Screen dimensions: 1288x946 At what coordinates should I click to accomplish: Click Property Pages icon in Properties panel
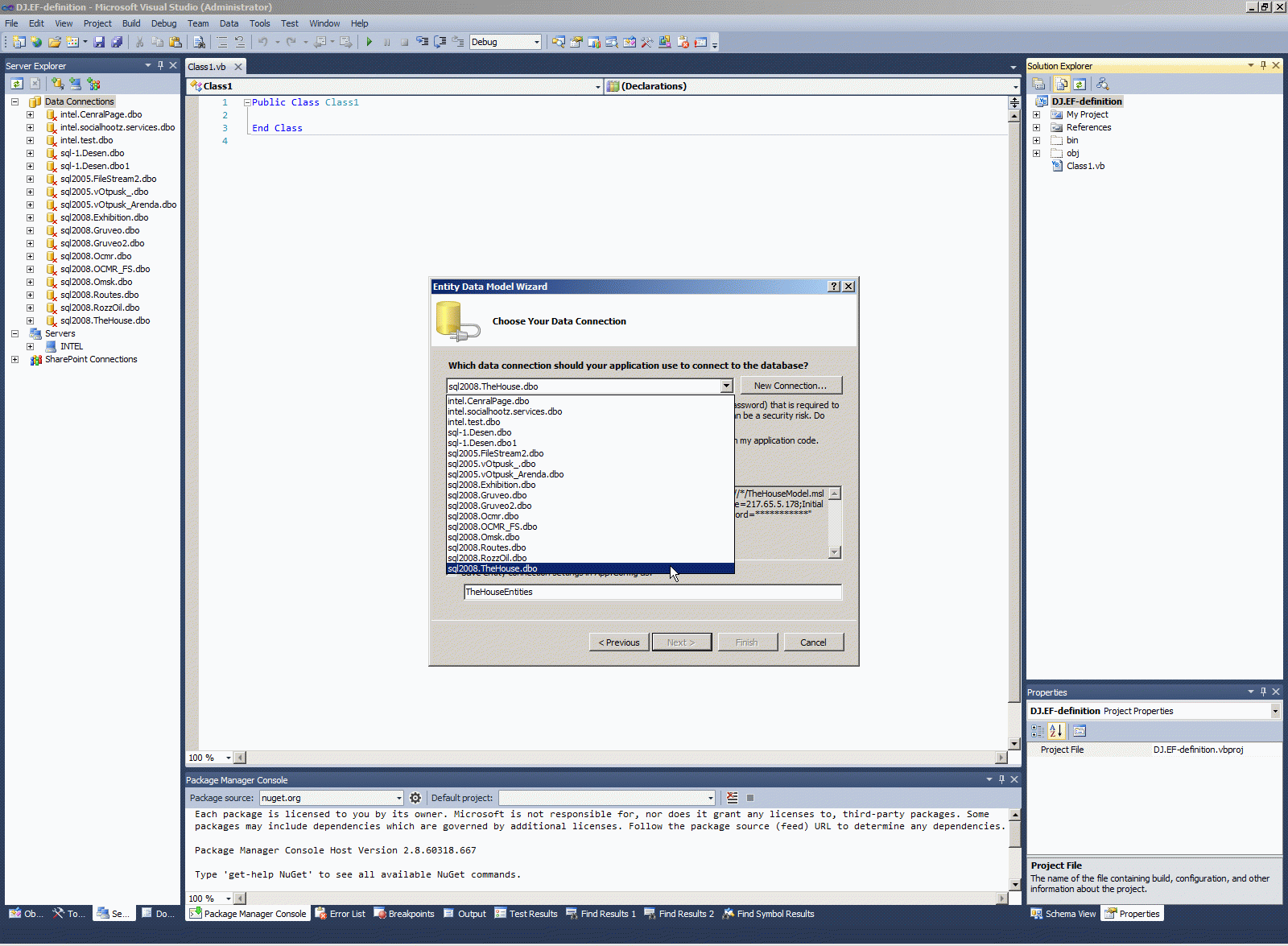(1080, 731)
